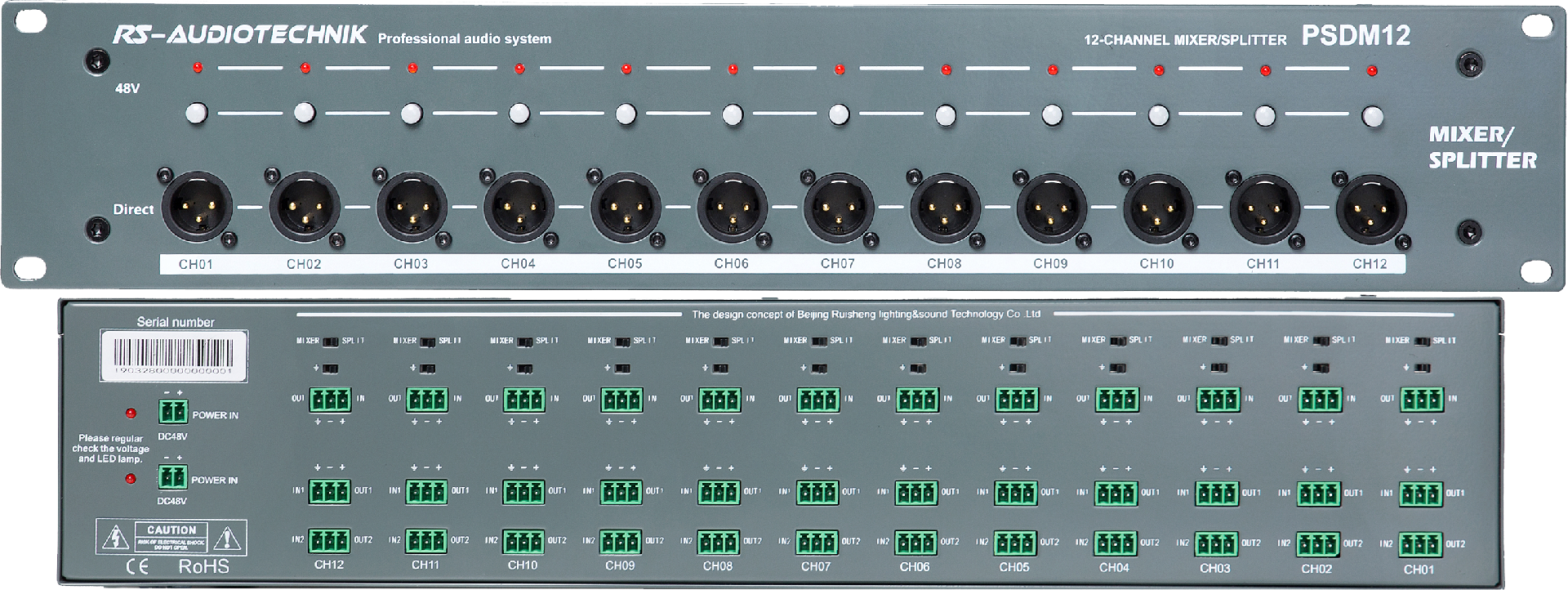Image resolution: width=1568 pixels, height=590 pixels.
Task: Click the CH06 XLR Direct connector
Action: pos(733,209)
